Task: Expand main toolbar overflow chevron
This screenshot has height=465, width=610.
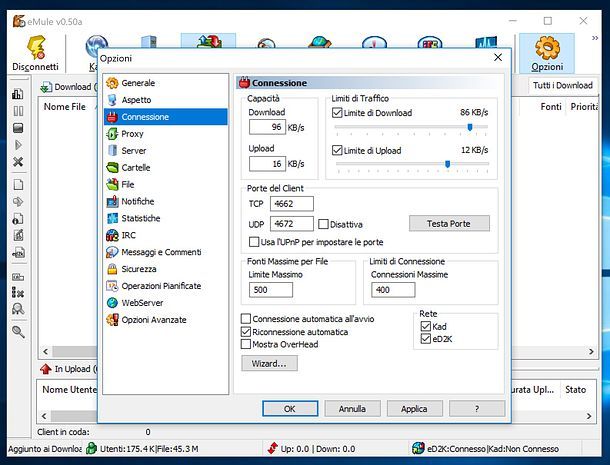Action: click(595, 38)
